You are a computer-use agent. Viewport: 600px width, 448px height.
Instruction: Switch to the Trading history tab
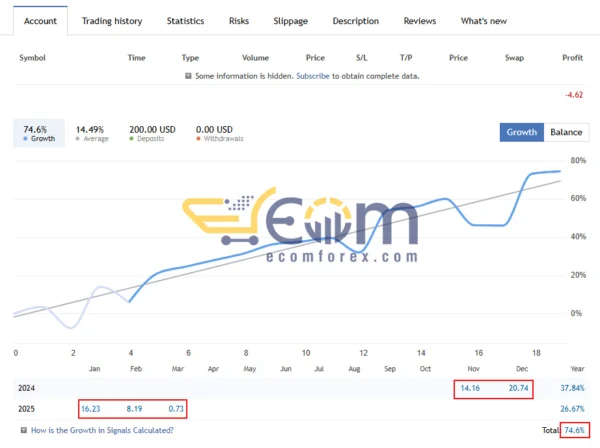point(112,21)
